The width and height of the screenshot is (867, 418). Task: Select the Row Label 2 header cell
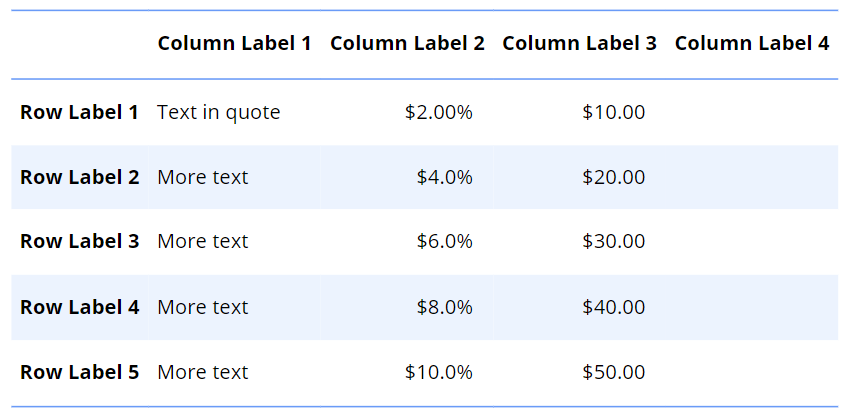point(79,177)
